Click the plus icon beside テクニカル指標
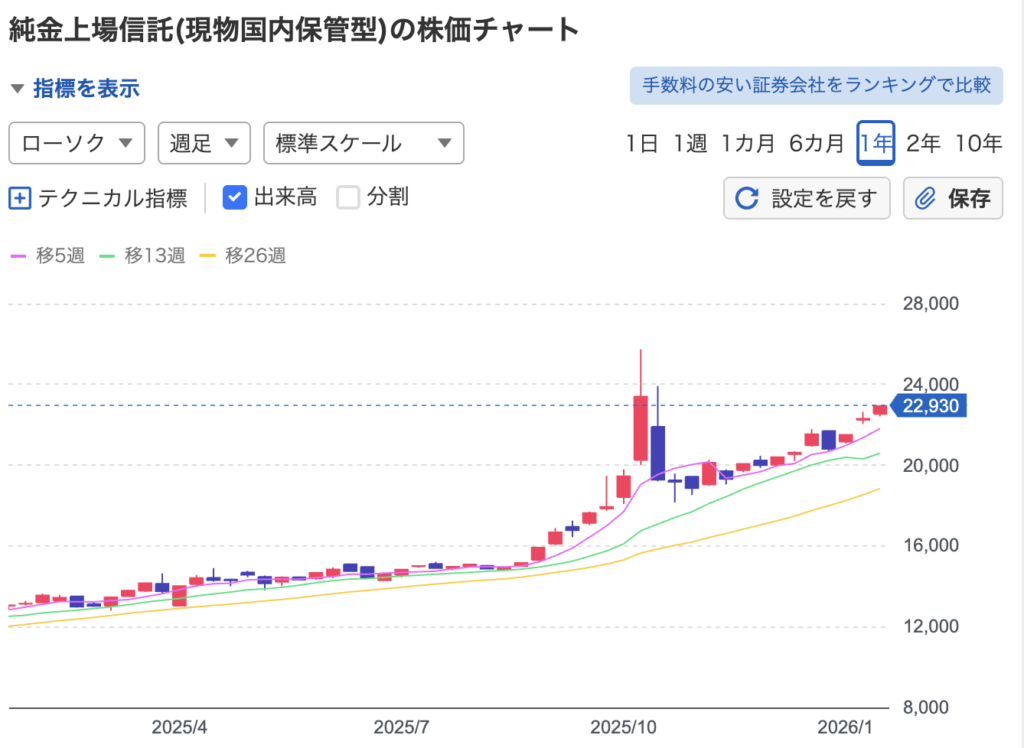The width and height of the screenshot is (1024, 748). tap(20, 198)
